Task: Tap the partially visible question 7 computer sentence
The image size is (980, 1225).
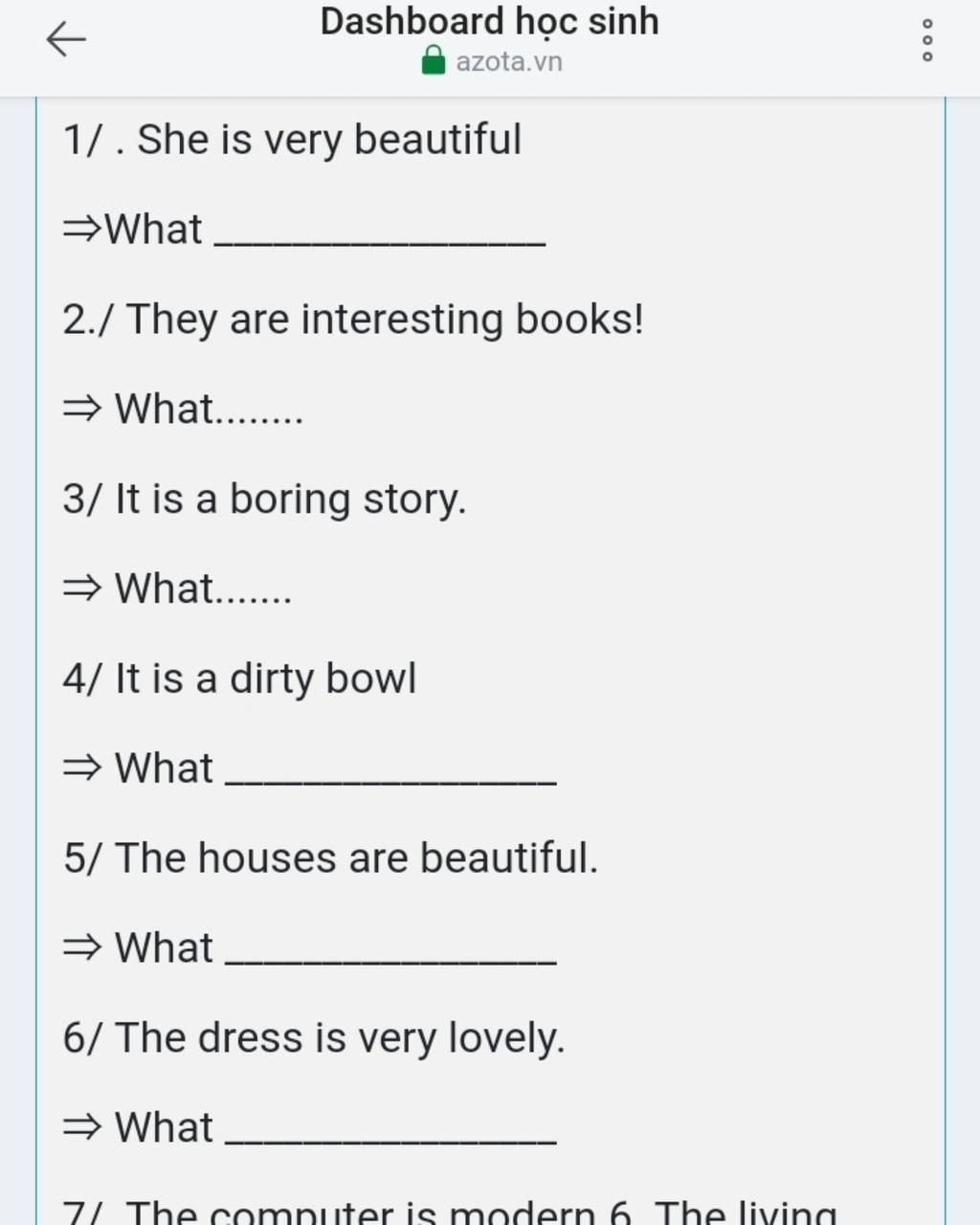Action: point(450,1212)
